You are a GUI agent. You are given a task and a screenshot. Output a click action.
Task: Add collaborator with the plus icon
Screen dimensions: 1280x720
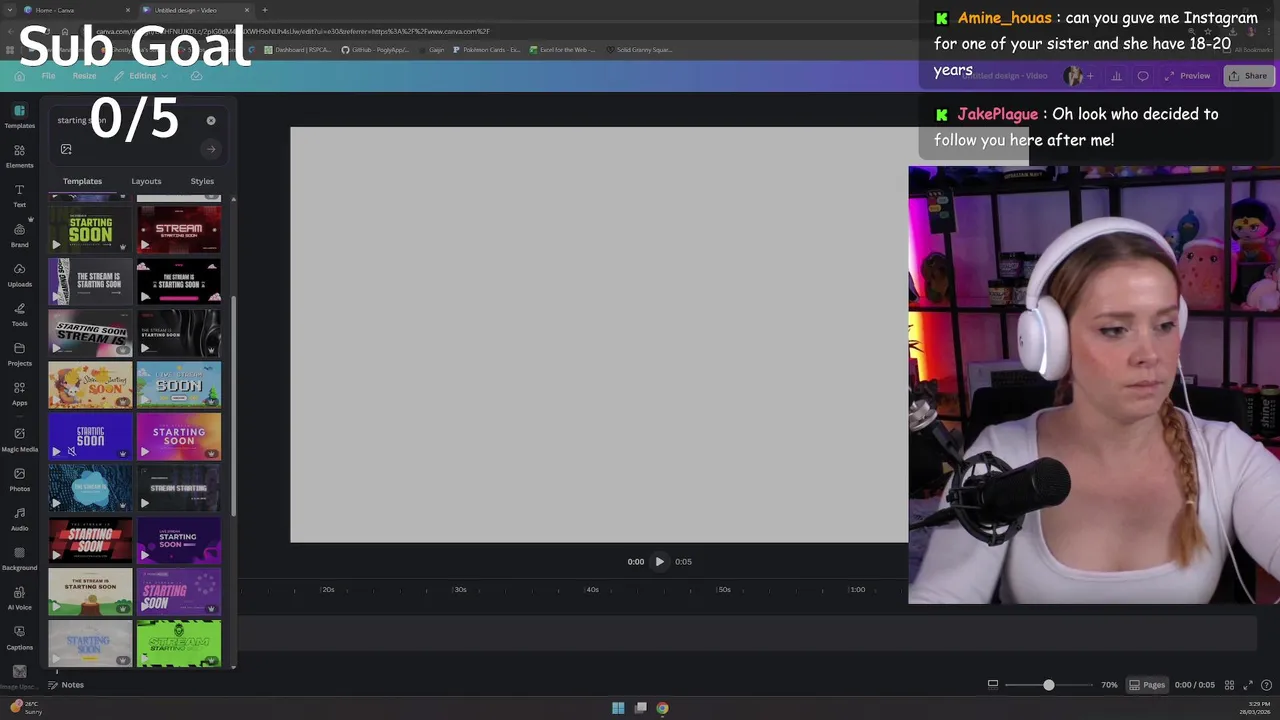(x=1090, y=76)
